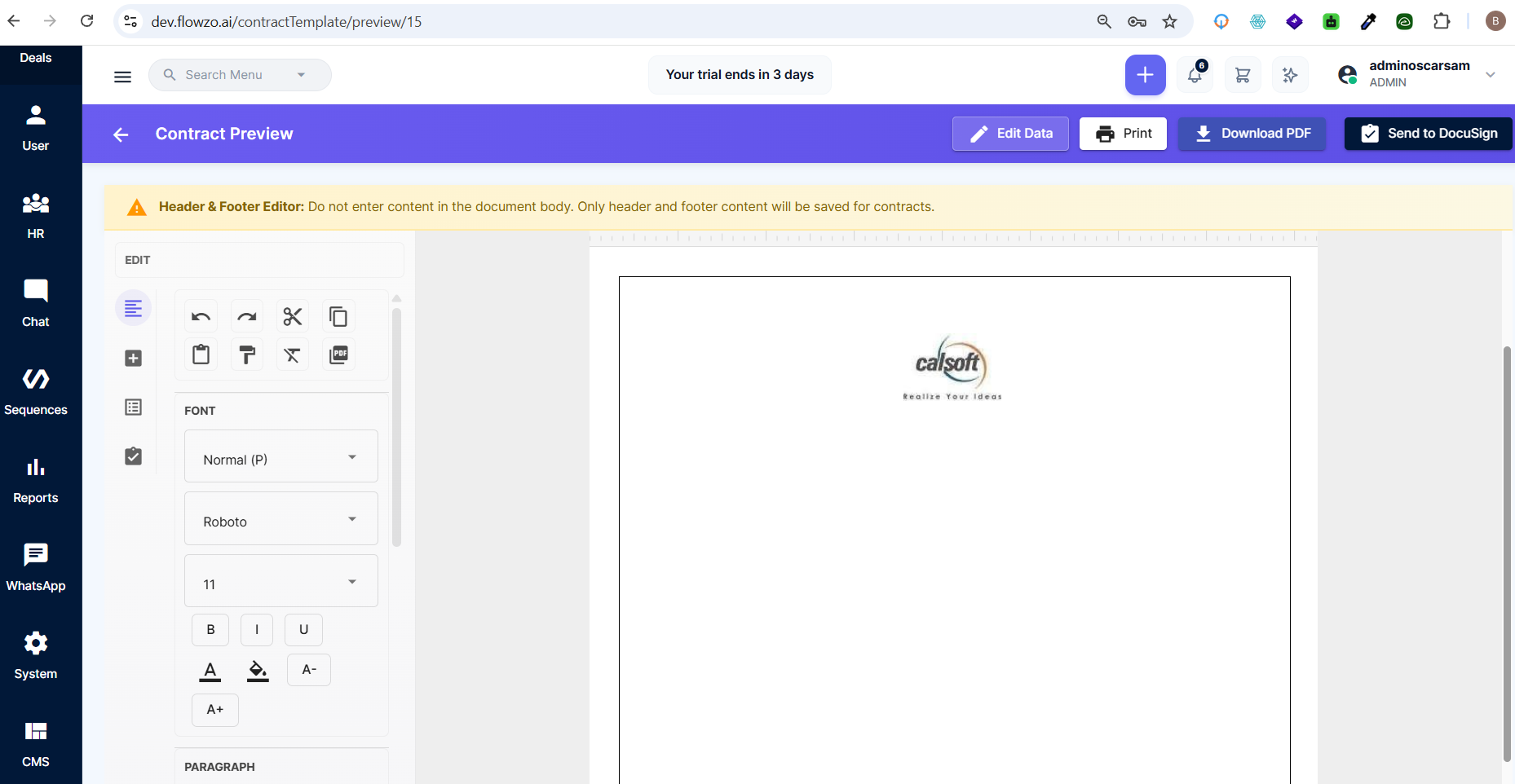Click the calsoft logo in the document header
This screenshot has height=784, width=1515.
[x=952, y=368]
